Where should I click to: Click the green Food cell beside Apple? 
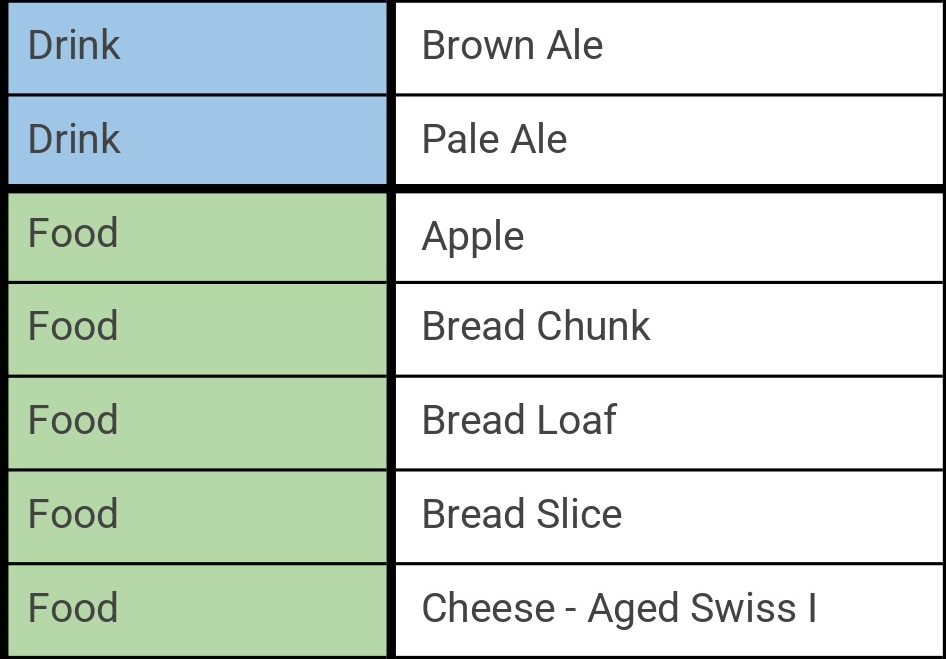[197, 236]
